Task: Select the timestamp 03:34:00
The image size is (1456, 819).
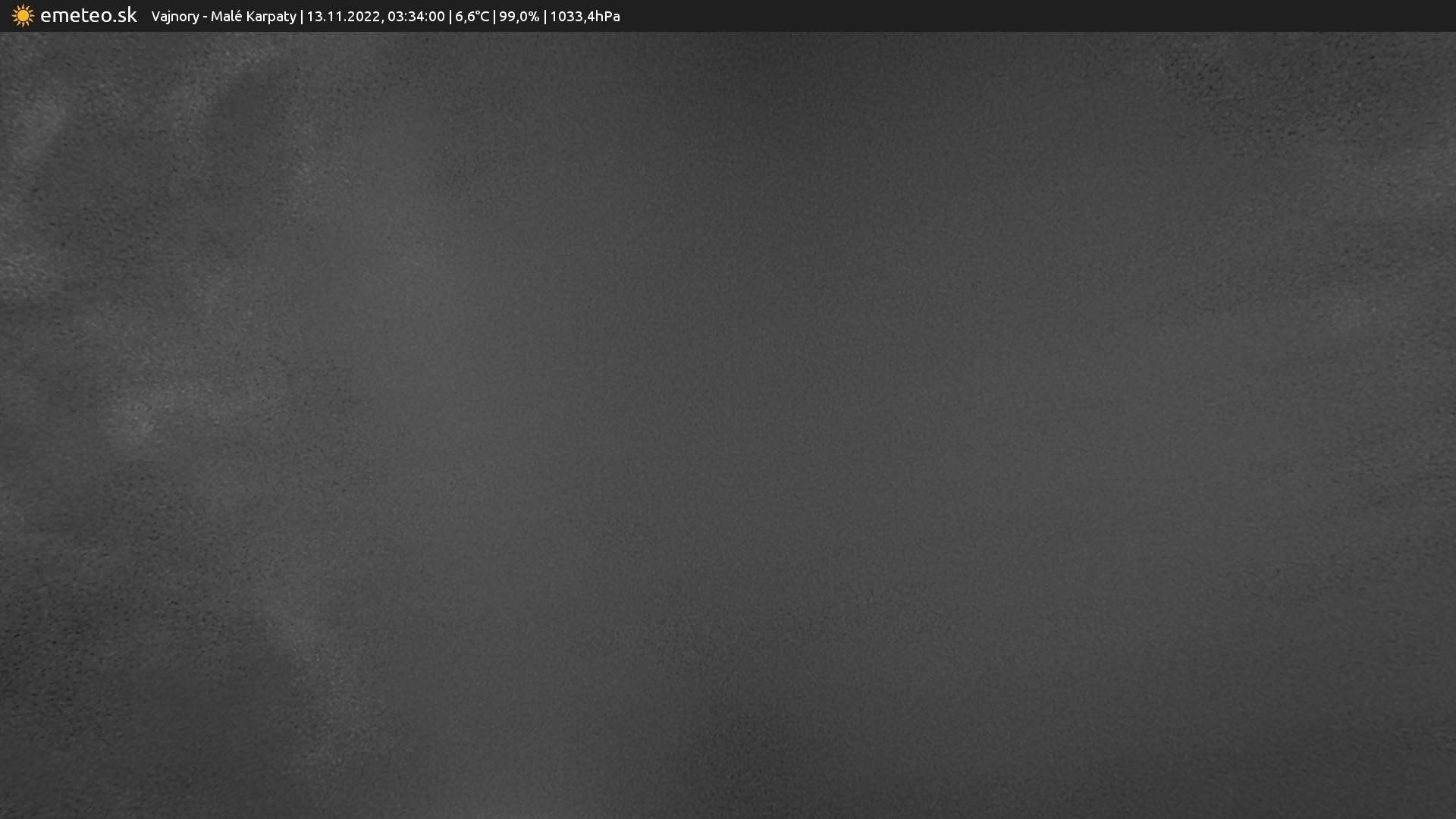Action: 416,17
